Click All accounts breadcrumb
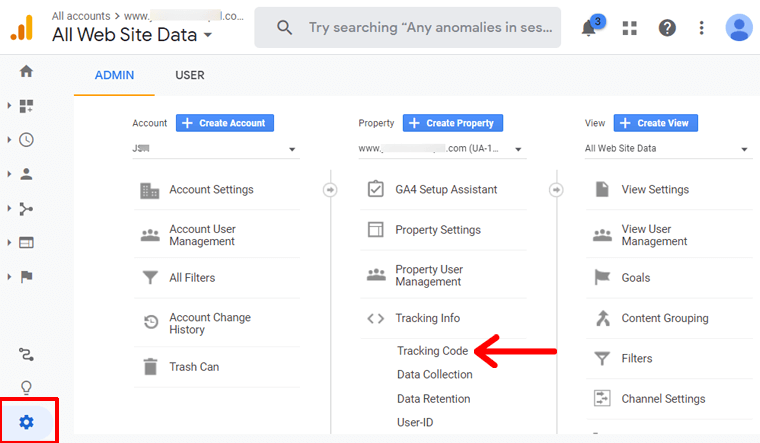The image size is (760, 443). coord(81,16)
